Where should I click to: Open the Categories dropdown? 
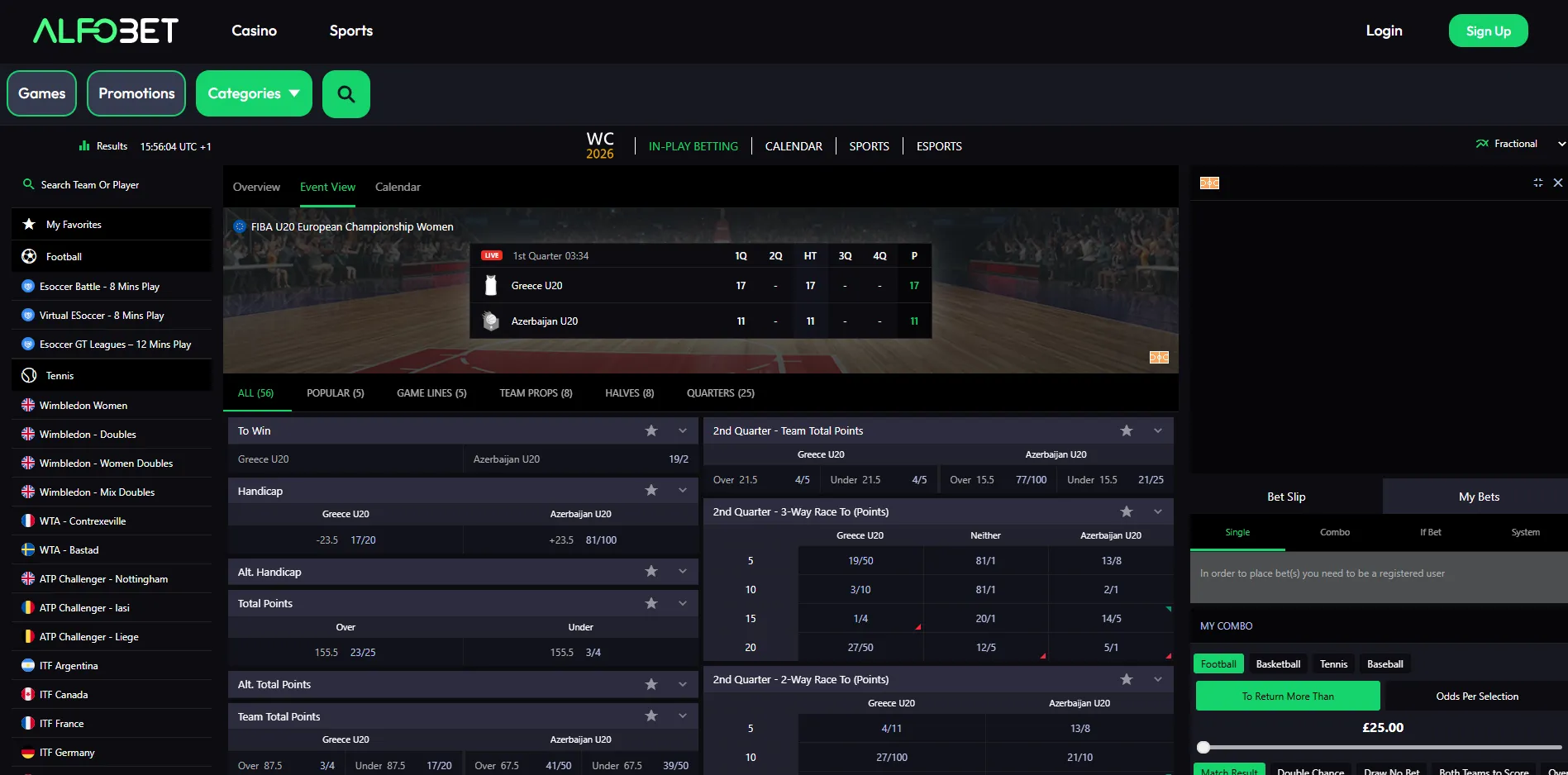coord(254,93)
